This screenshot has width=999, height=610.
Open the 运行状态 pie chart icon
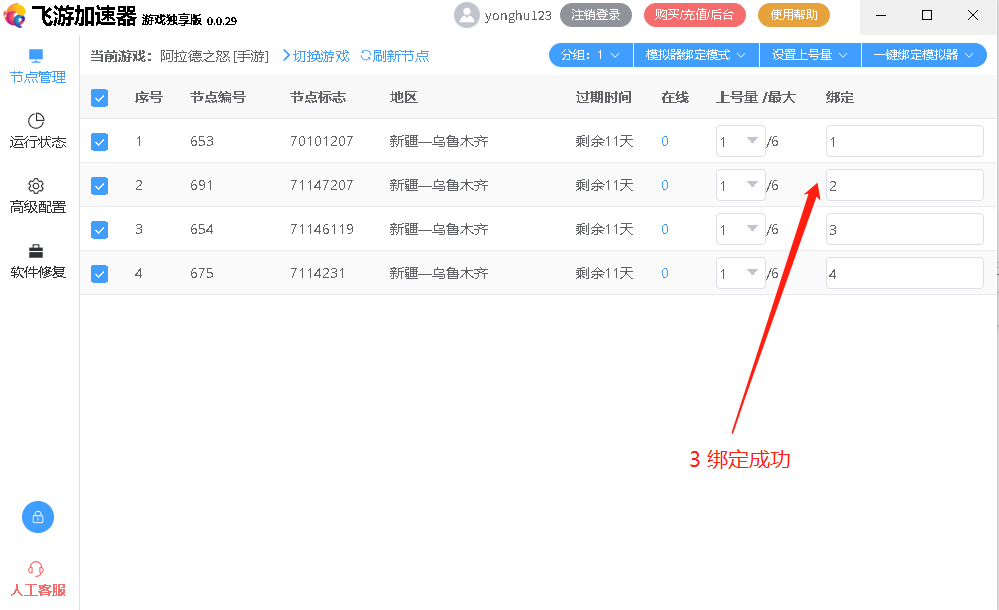coord(36,120)
